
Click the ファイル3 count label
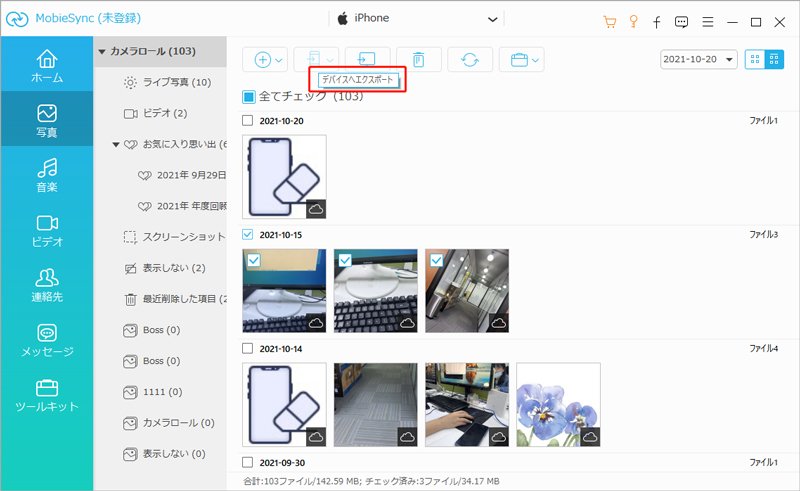[x=763, y=234]
